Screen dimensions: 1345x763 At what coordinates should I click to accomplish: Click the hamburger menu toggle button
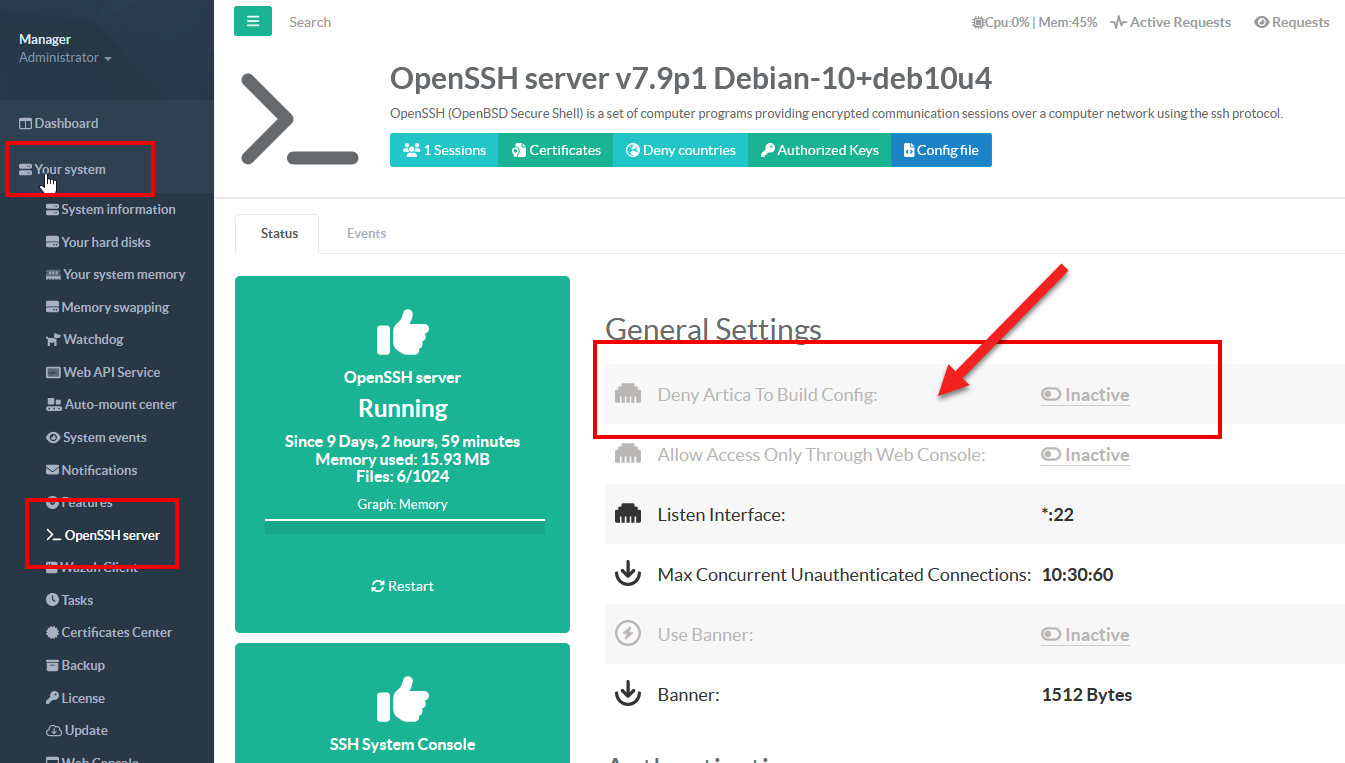click(x=253, y=21)
